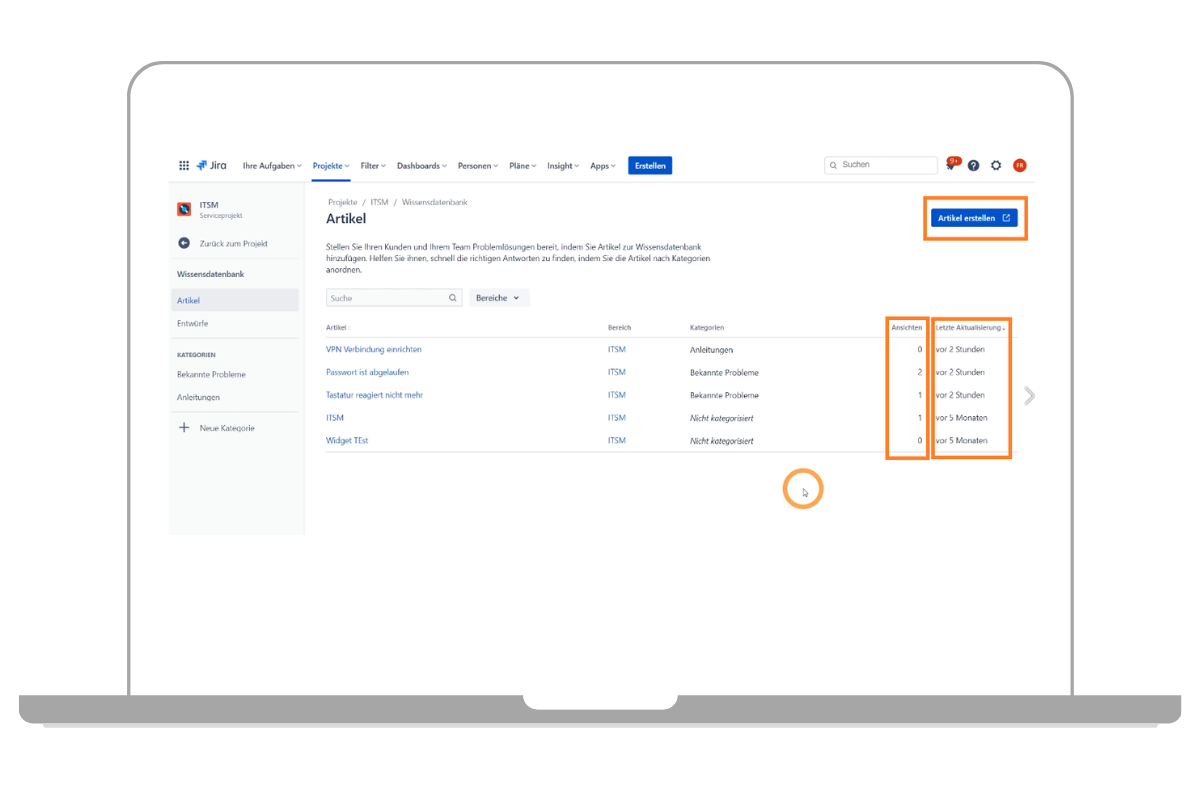Image resolution: width=1200 pixels, height=790 pixels.
Task: Click the plus icon for Neue Kategorie
Action: tap(184, 428)
